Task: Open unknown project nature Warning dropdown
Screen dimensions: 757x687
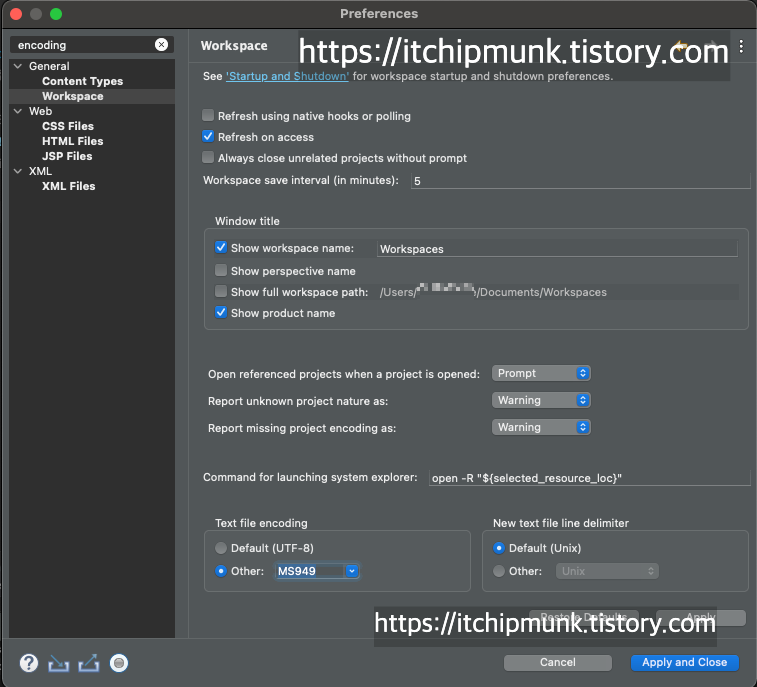Action: coord(541,400)
